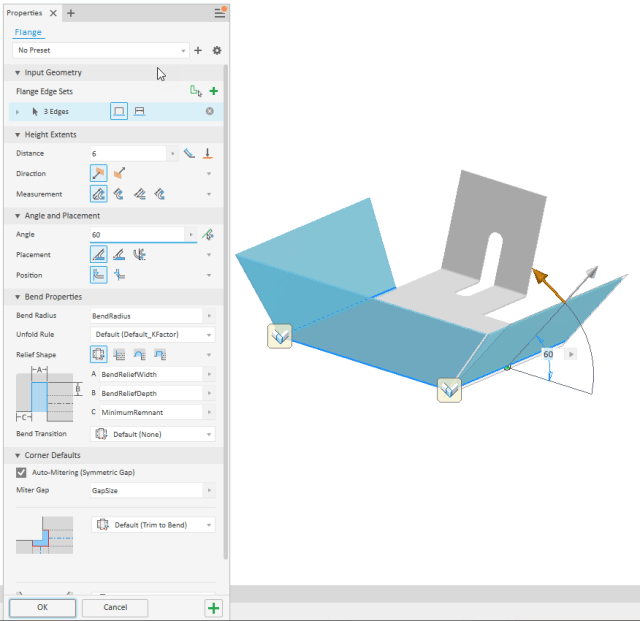Select the offset width extents icon

tap(140, 111)
